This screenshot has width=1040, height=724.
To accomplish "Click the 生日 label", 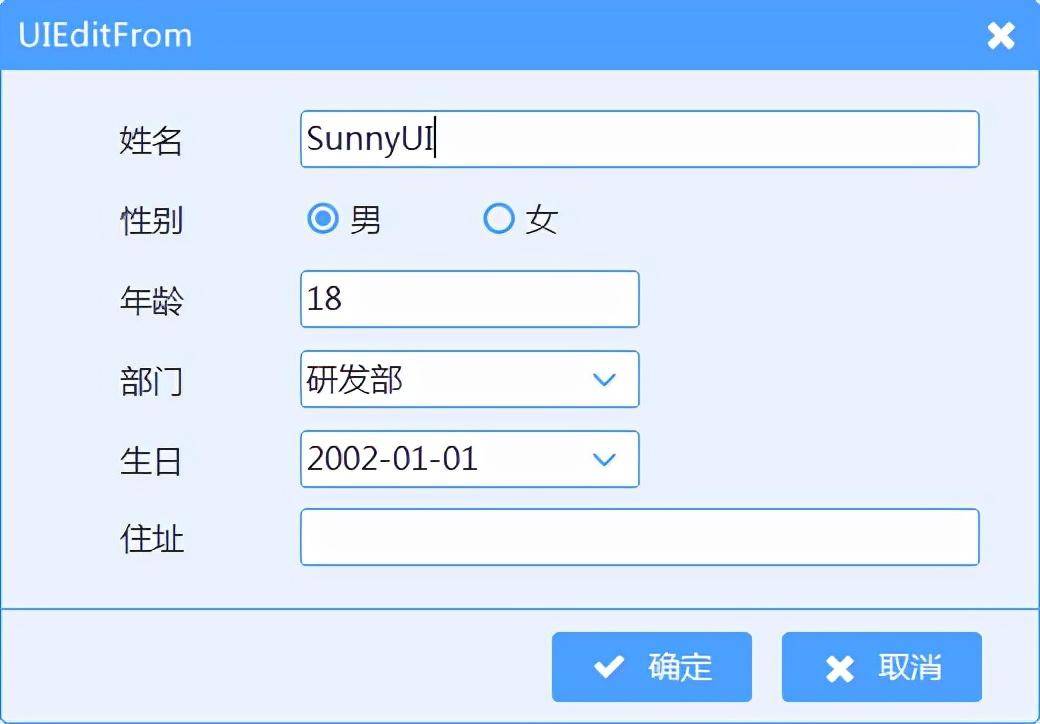I will tap(150, 461).
